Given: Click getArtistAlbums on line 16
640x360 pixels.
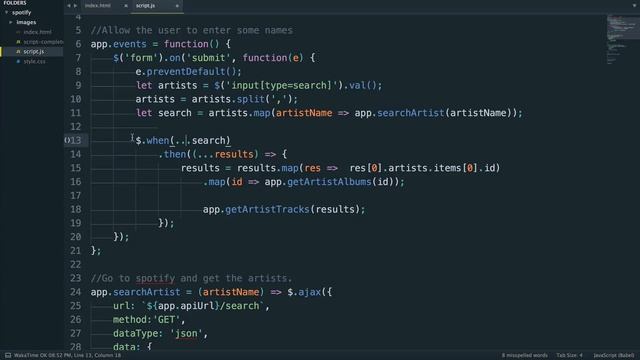Looking at the screenshot, I should click(329, 182).
